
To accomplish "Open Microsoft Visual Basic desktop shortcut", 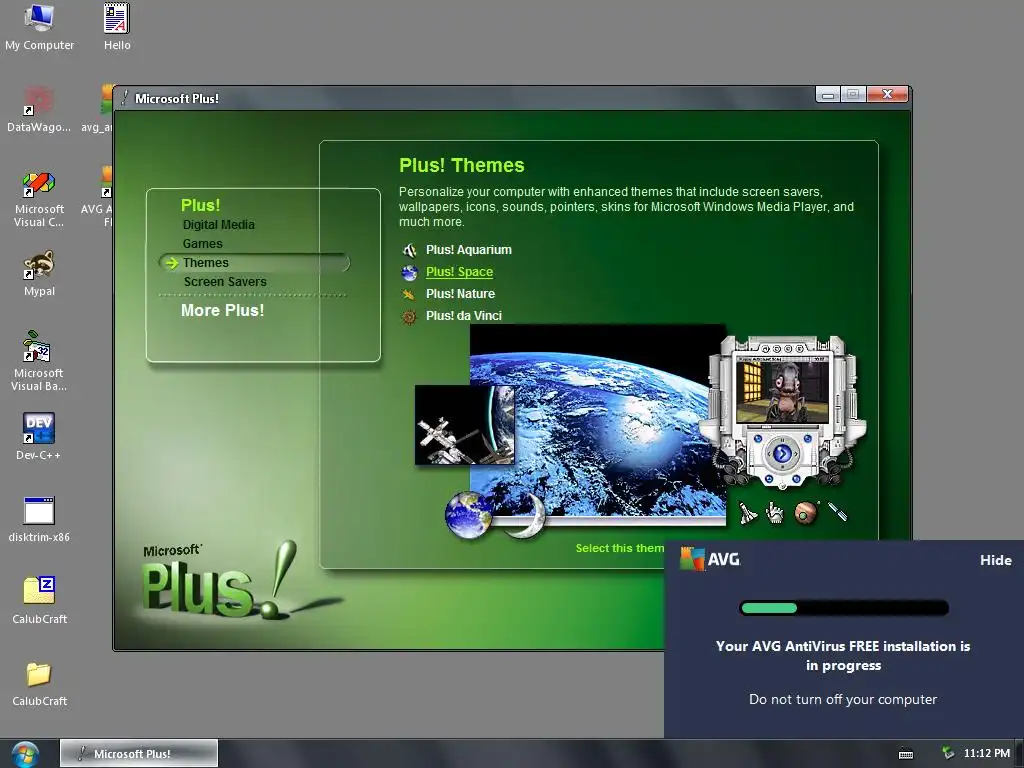I will coord(39,360).
